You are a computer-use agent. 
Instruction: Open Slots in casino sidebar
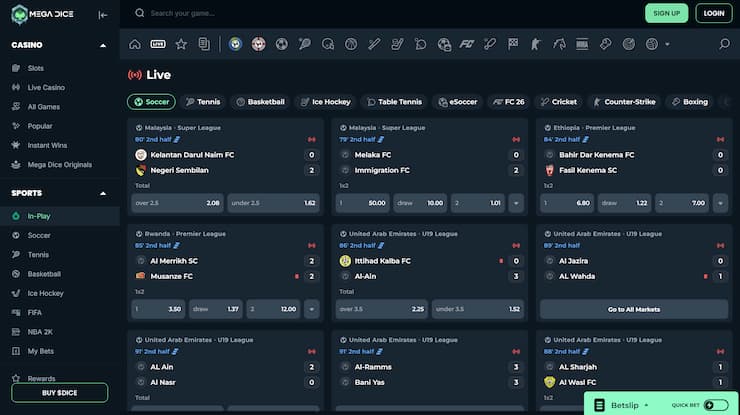[35, 68]
